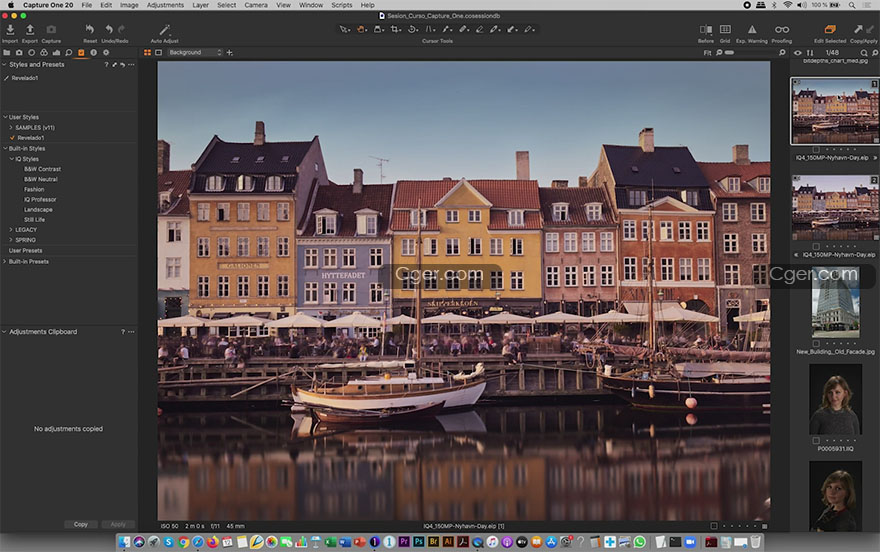Click the Apply button in Adjustments Clipboard
Screen dimensions: 880x552
[x=118, y=525]
